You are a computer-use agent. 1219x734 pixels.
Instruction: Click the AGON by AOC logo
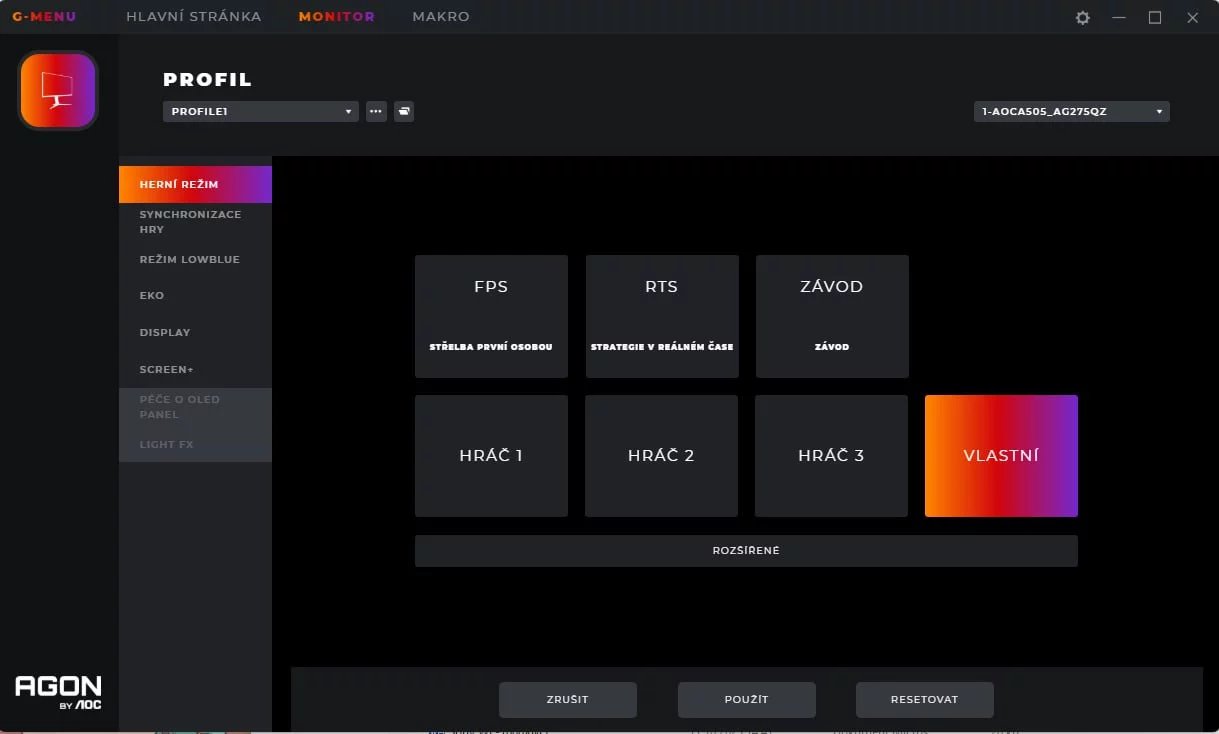click(58, 690)
